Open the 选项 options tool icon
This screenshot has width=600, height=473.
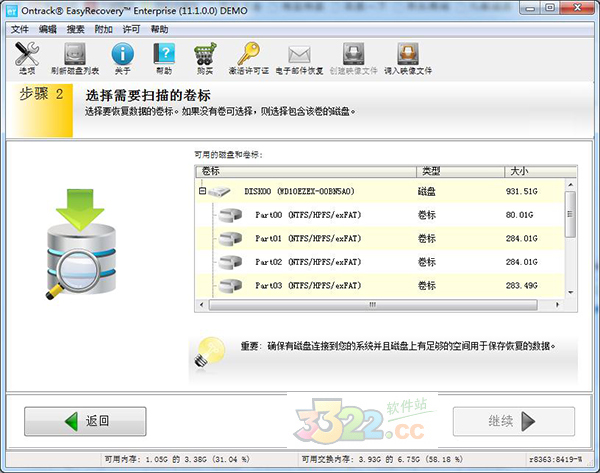pos(27,54)
